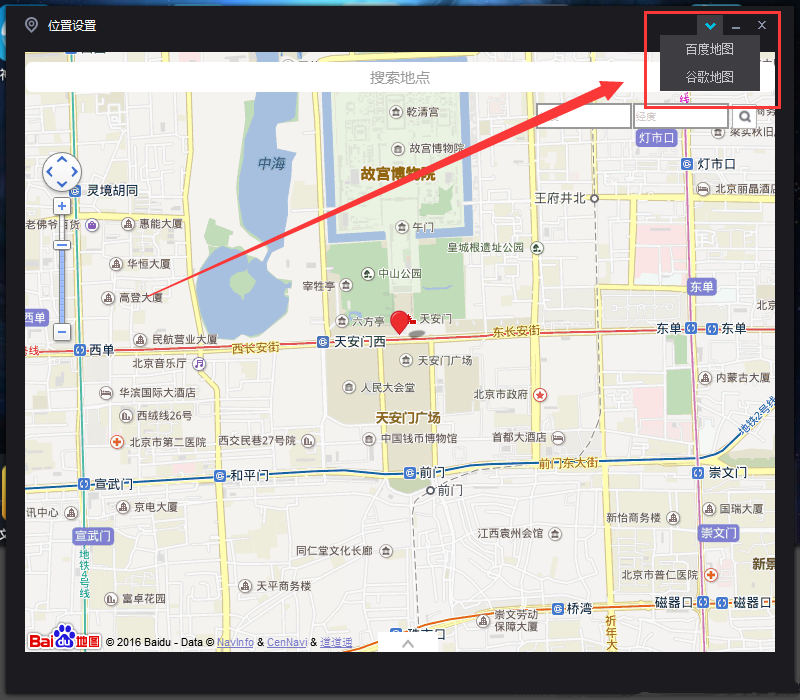Zoom out with the bottom minus button

(62, 332)
